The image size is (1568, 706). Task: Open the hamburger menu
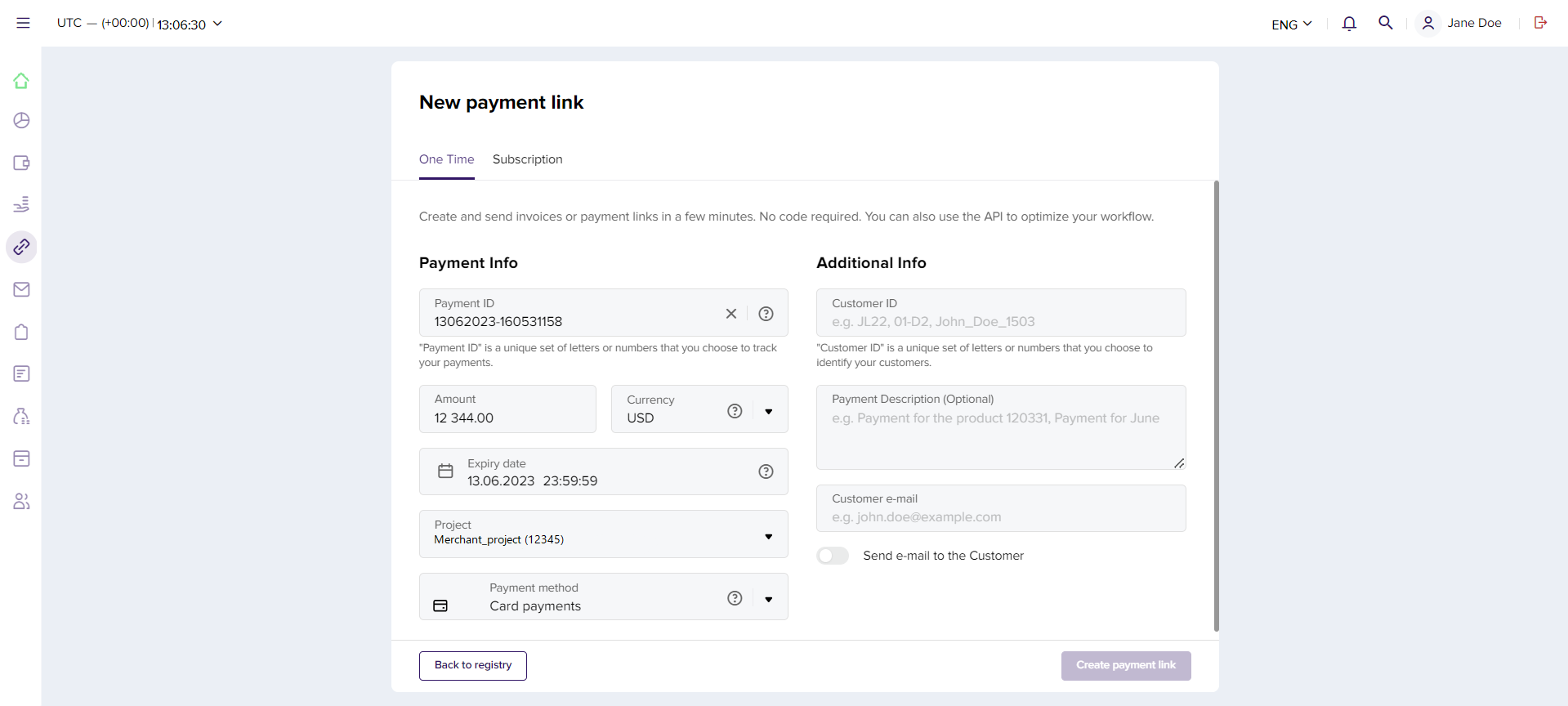click(x=23, y=23)
